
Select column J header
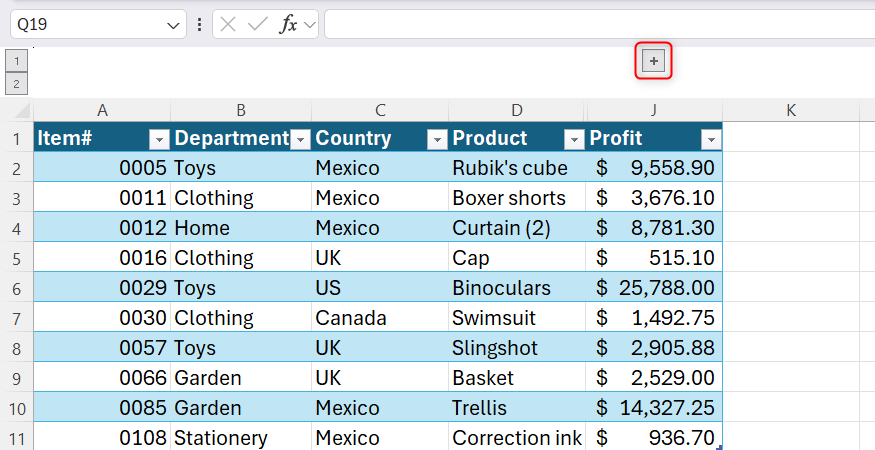(x=654, y=110)
